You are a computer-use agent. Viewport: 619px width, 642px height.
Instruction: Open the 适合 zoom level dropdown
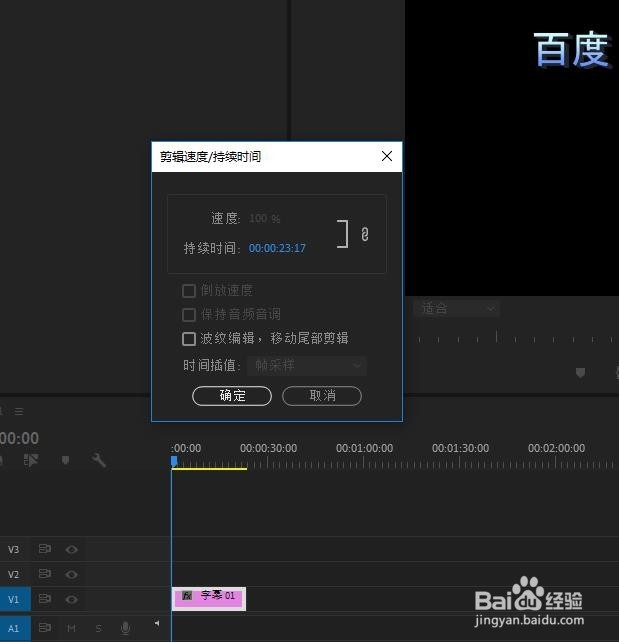[456, 308]
